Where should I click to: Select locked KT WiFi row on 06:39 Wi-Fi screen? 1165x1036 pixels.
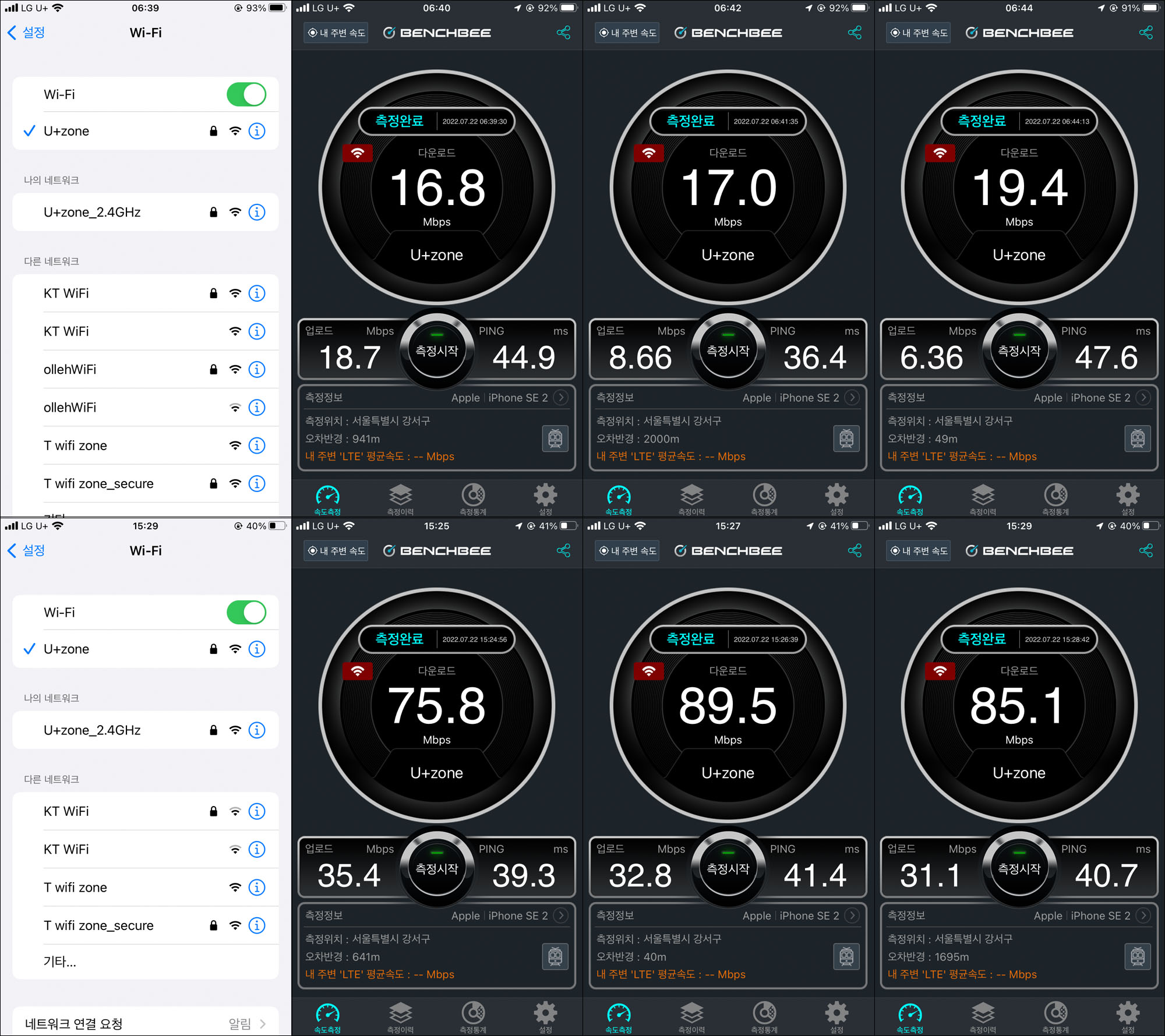[145, 293]
